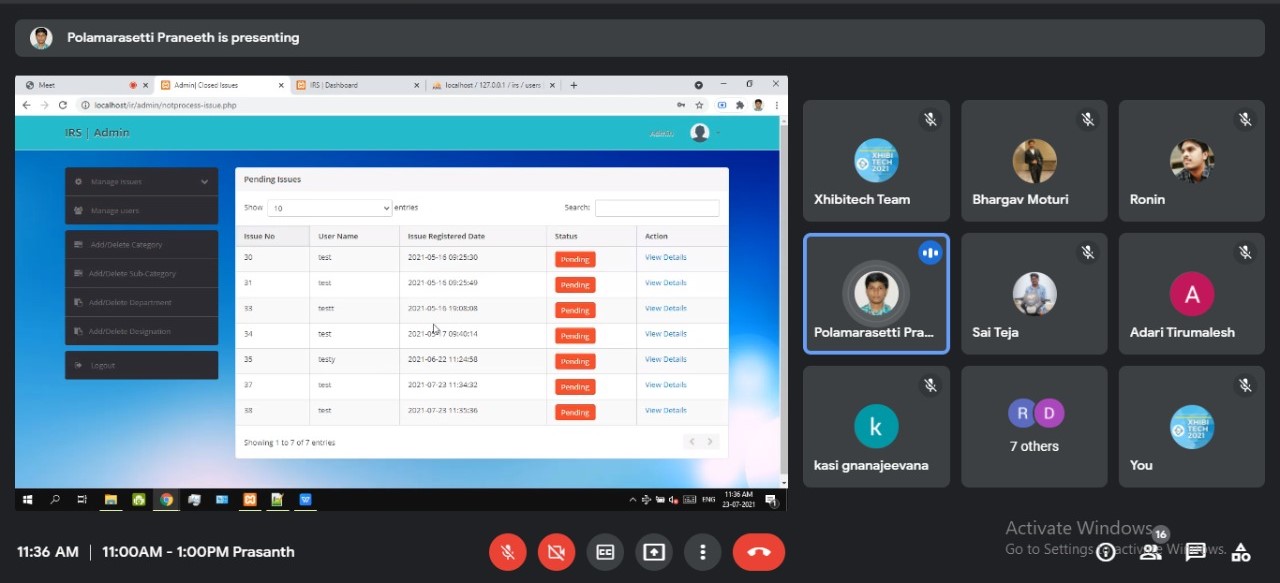Show the participants list people icon
1280x583 pixels.
click(x=1150, y=552)
